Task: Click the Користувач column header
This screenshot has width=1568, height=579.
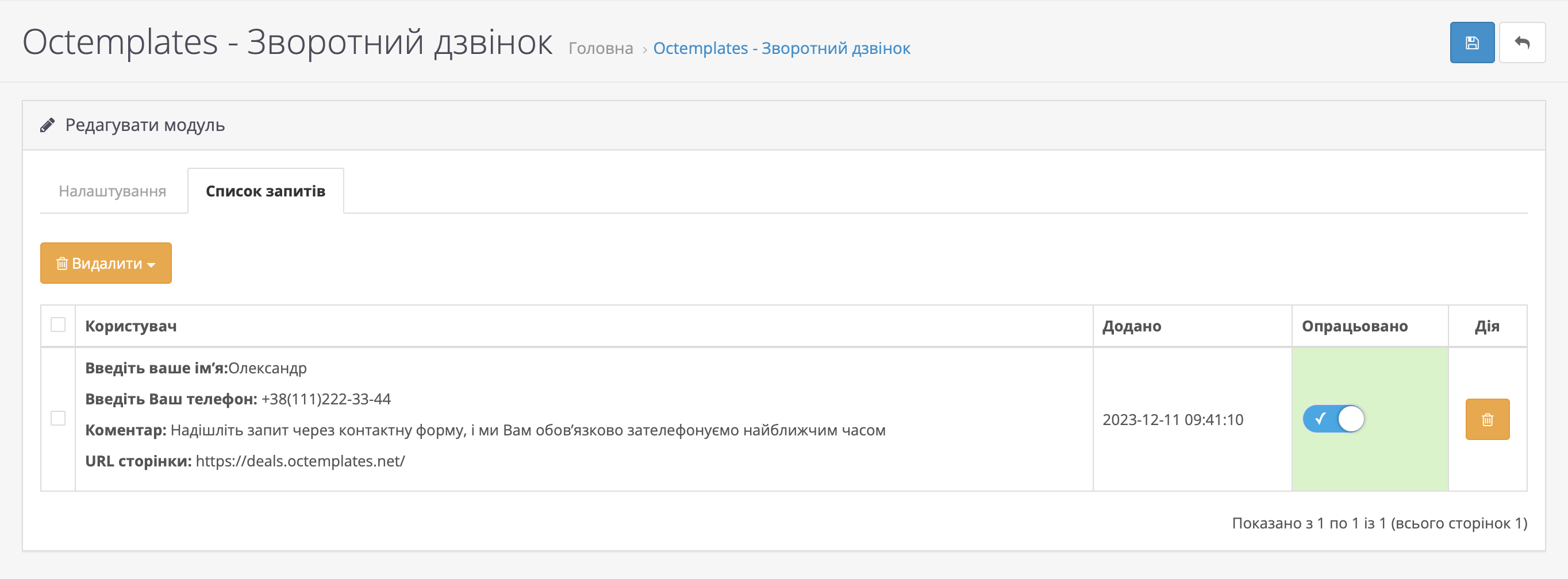Action: 131,327
